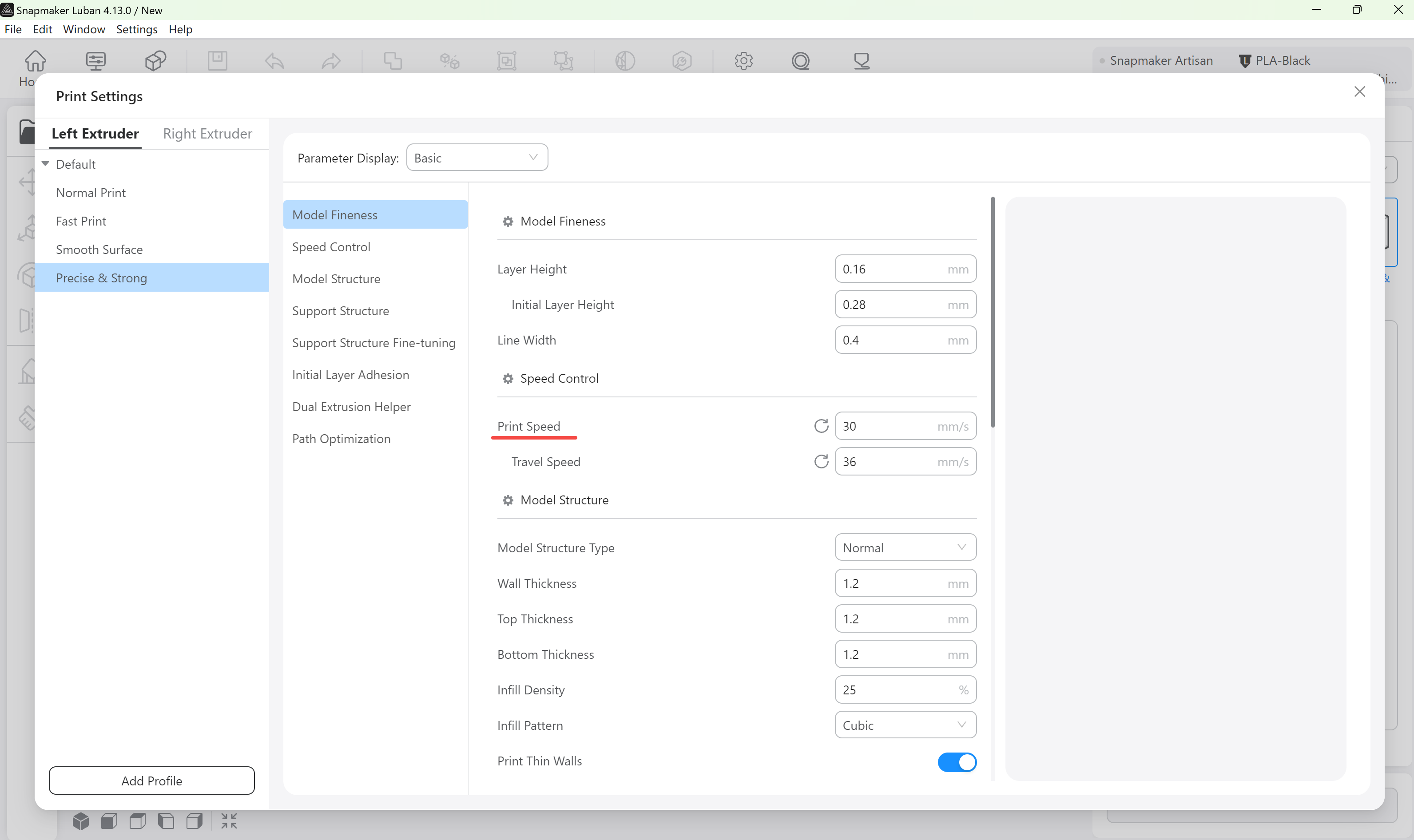The width and height of the screenshot is (1414, 840).
Task: Click the isometric view cube icon
Action: point(81,821)
